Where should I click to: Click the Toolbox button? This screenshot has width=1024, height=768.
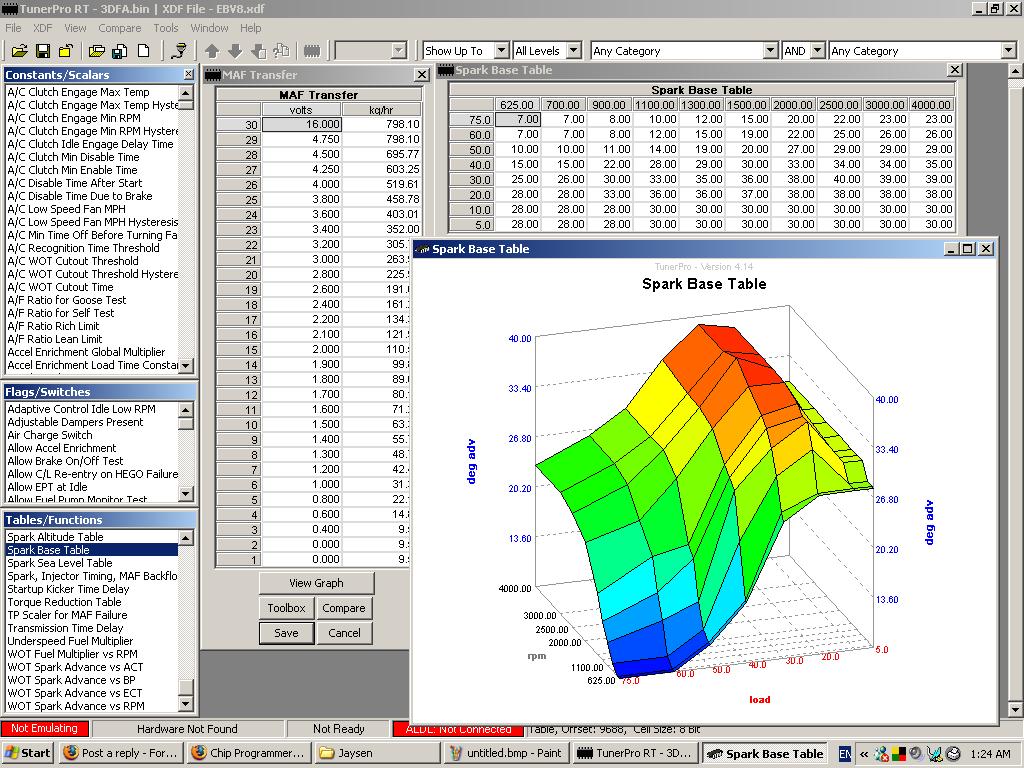286,608
